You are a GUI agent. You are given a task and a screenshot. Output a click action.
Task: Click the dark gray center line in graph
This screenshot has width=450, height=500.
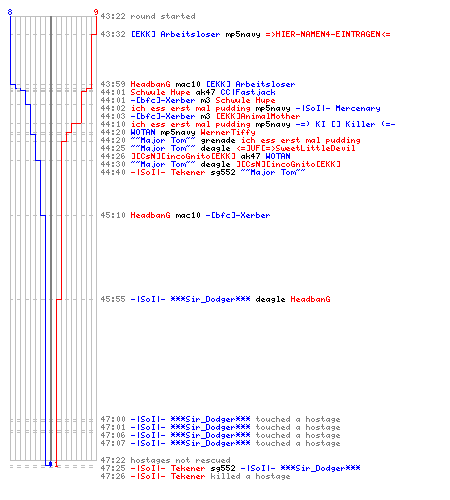51,240
